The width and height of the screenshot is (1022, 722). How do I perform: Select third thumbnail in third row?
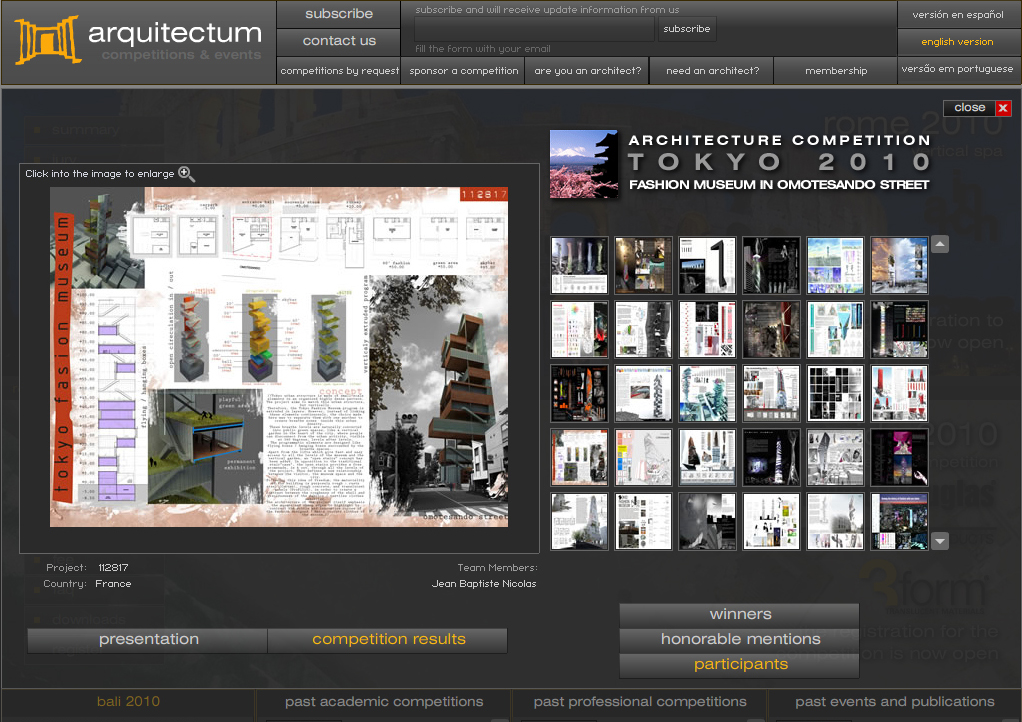(707, 393)
